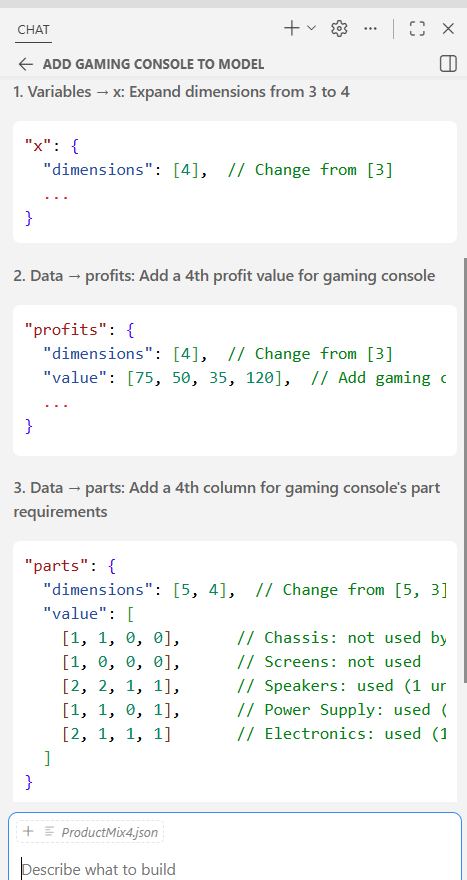Click the profits code block

coord(235,381)
